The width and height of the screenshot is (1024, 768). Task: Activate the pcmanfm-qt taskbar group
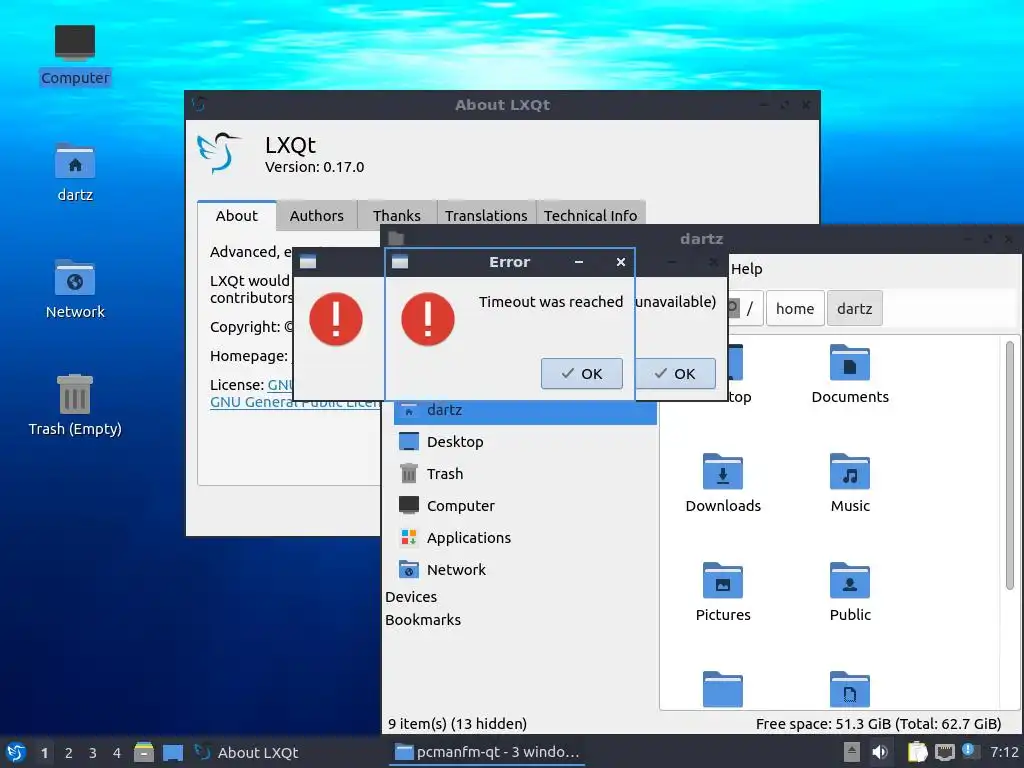click(487, 752)
